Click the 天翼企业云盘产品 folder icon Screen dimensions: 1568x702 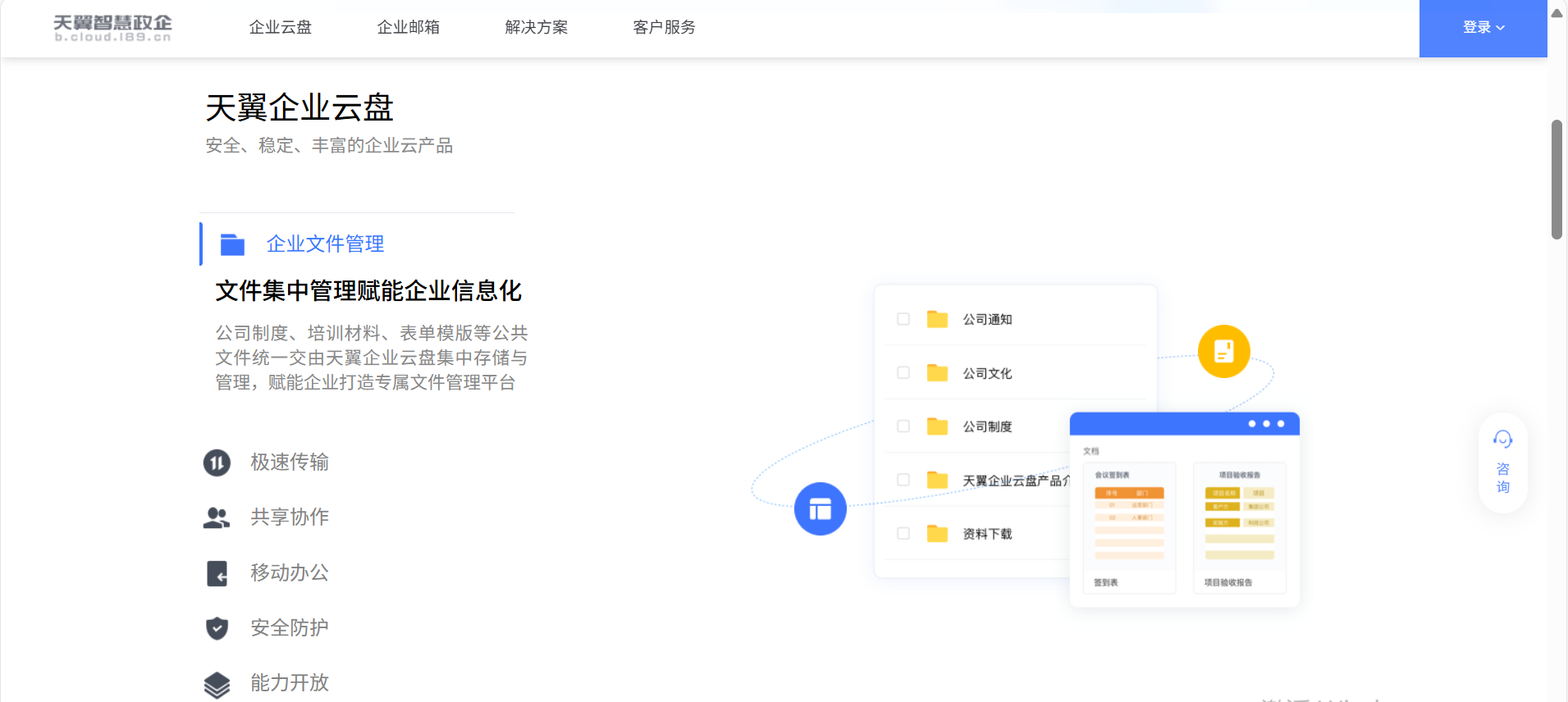(x=937, y=480)
